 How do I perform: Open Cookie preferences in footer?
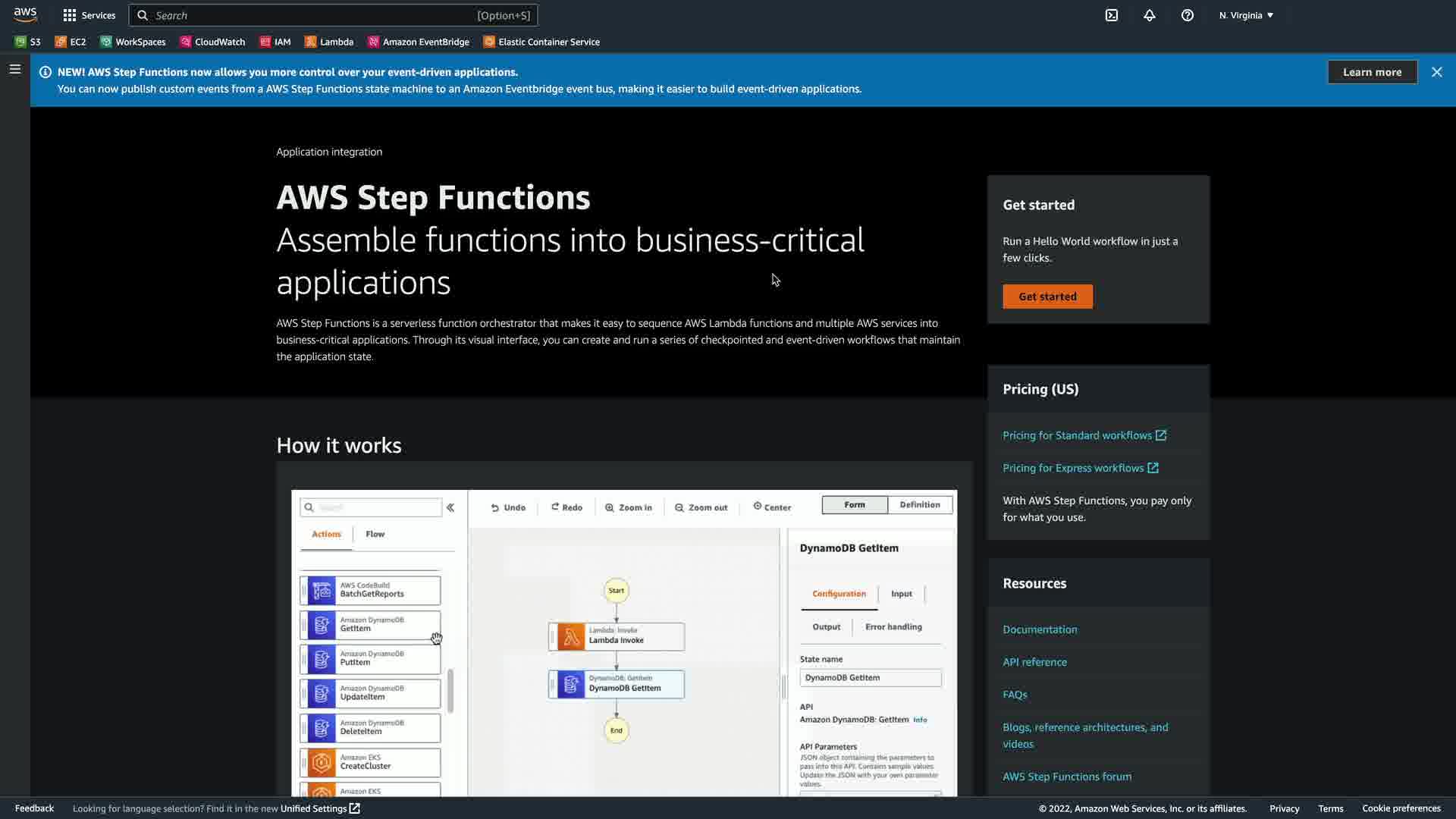pyautogui.click(x=1401, y=808)
